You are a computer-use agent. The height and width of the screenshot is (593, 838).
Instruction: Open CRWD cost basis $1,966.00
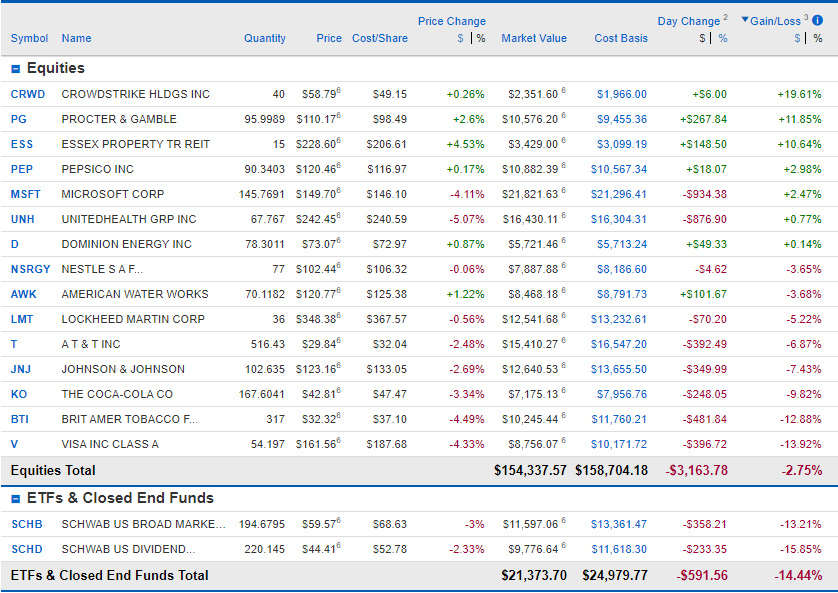[x=622, y=95]
